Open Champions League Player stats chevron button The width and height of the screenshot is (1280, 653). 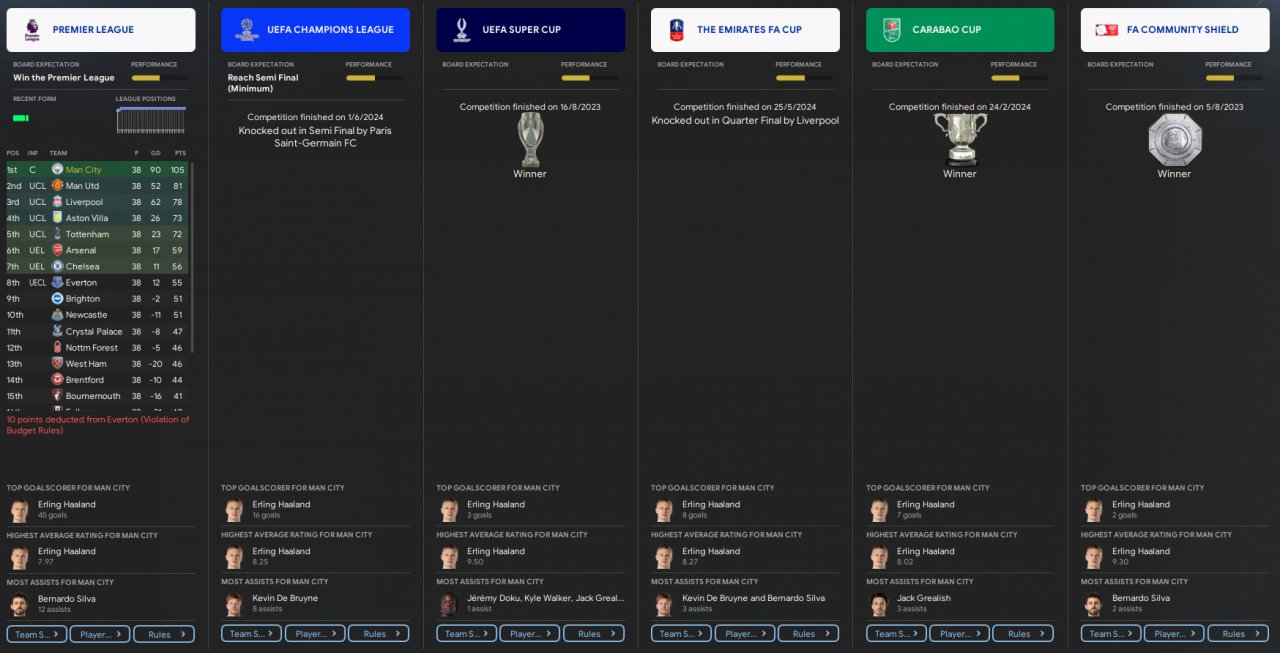pyautogui.click(x=315, y=633)
